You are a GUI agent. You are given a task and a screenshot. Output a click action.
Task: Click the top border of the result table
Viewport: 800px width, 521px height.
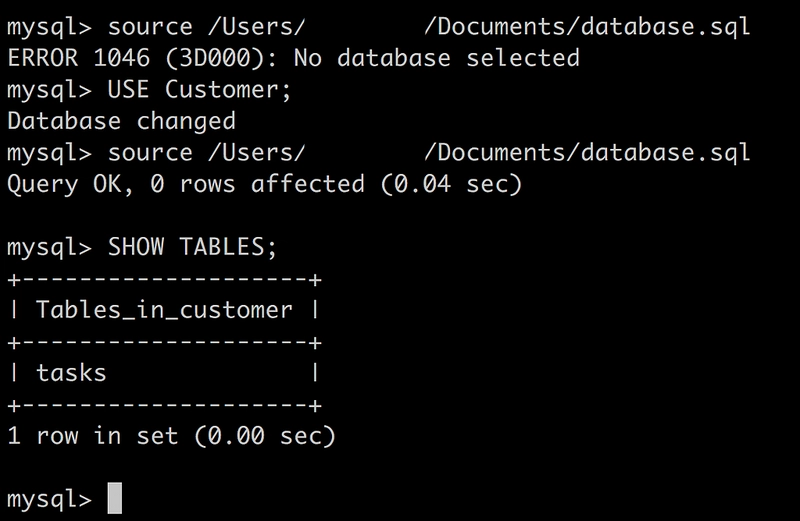164,279
